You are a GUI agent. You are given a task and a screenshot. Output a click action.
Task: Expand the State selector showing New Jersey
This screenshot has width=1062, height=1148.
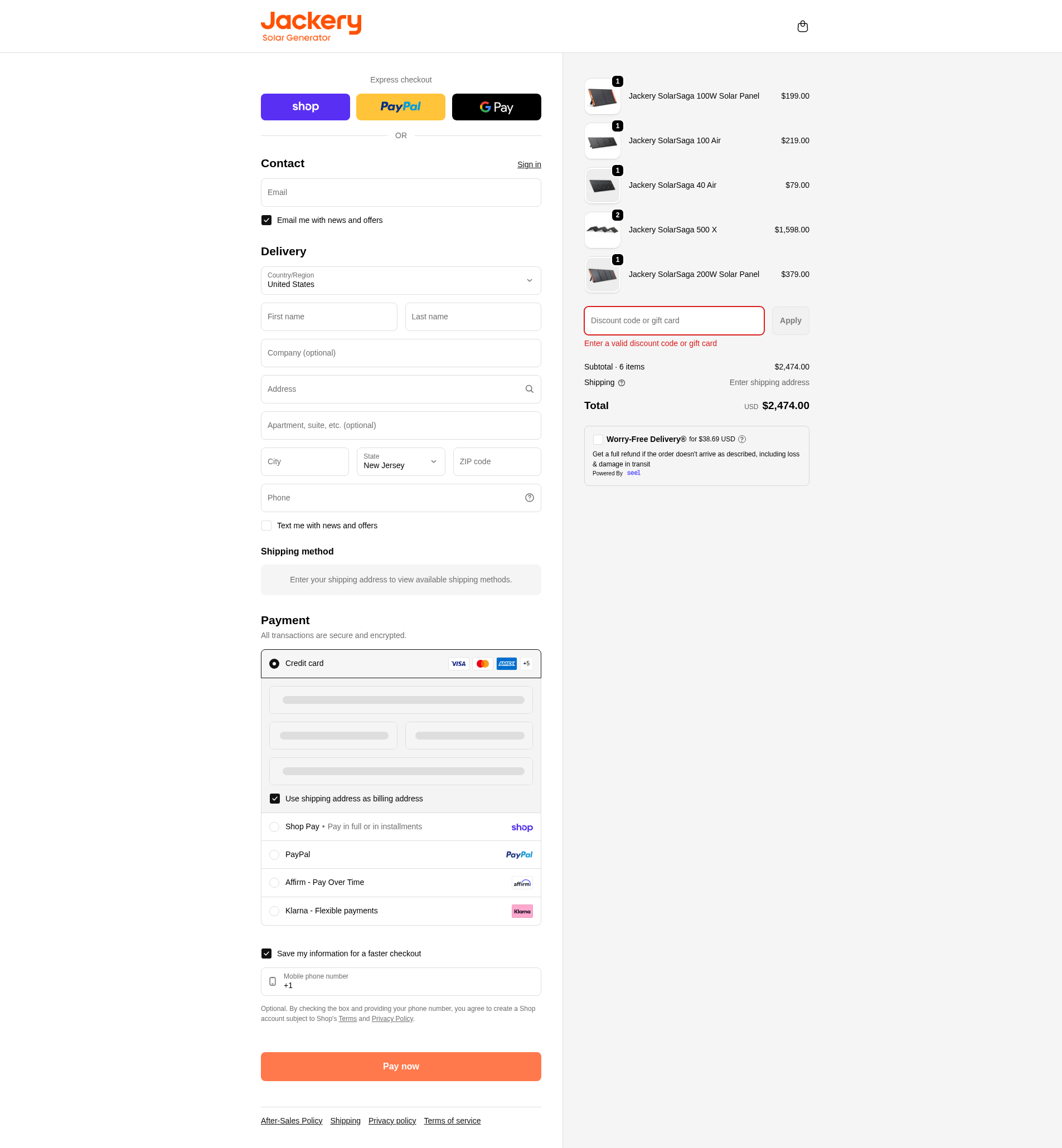[x=400, y=461]
